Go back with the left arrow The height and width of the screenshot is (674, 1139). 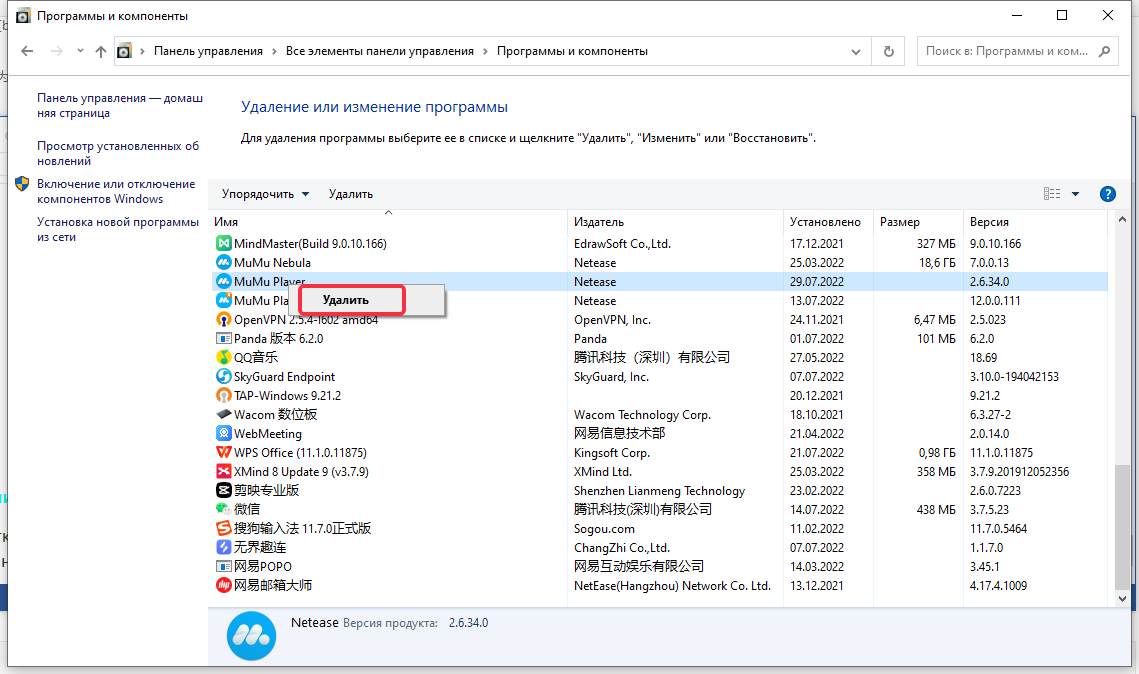pos(27,52)
